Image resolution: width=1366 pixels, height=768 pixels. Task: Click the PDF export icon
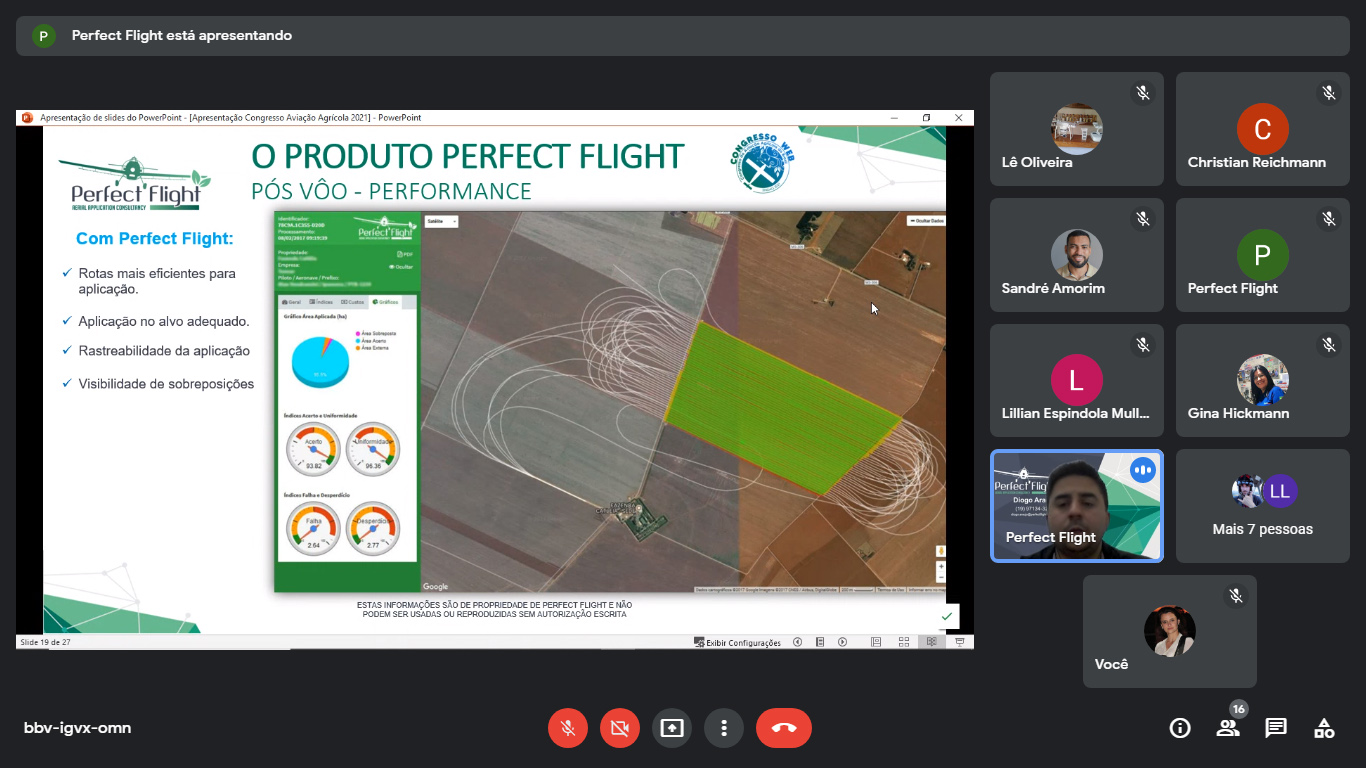click(x=404, y=254)
